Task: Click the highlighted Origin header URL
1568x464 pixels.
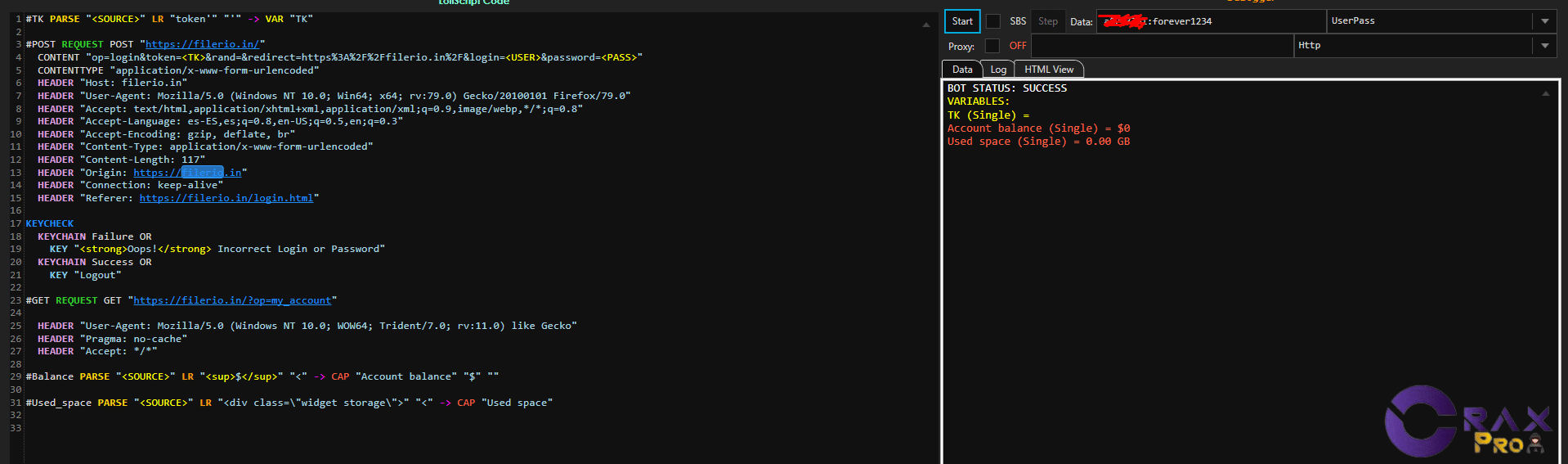Action: [x=187, y=173]
